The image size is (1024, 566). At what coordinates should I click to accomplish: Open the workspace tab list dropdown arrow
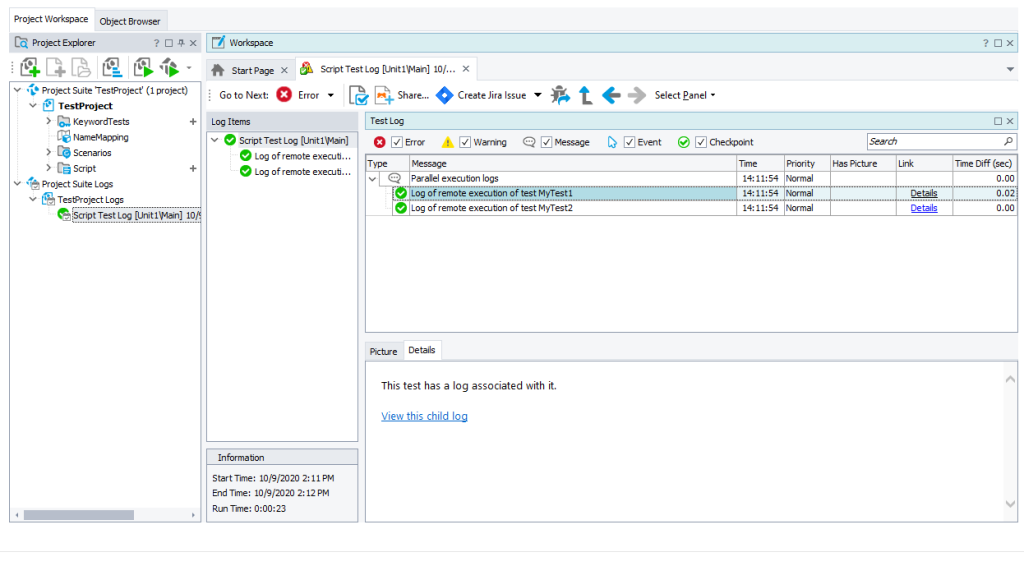click(1010, 69)
